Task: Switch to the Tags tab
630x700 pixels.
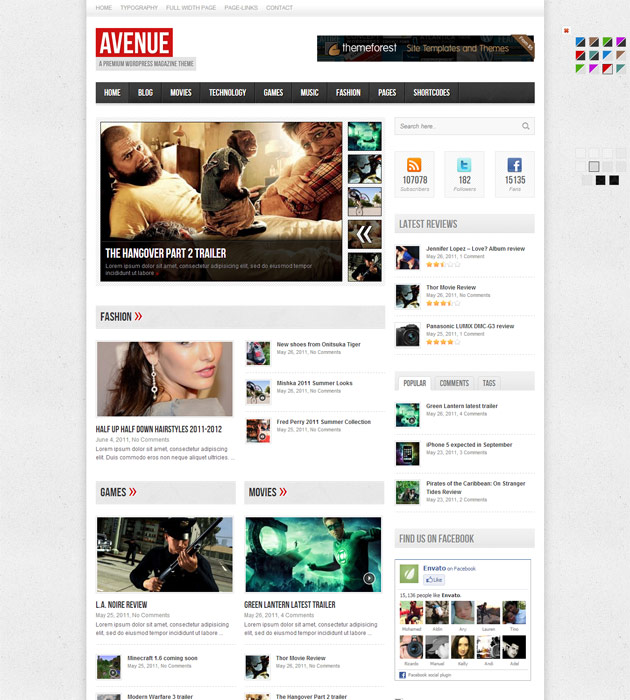Action: 489,383
